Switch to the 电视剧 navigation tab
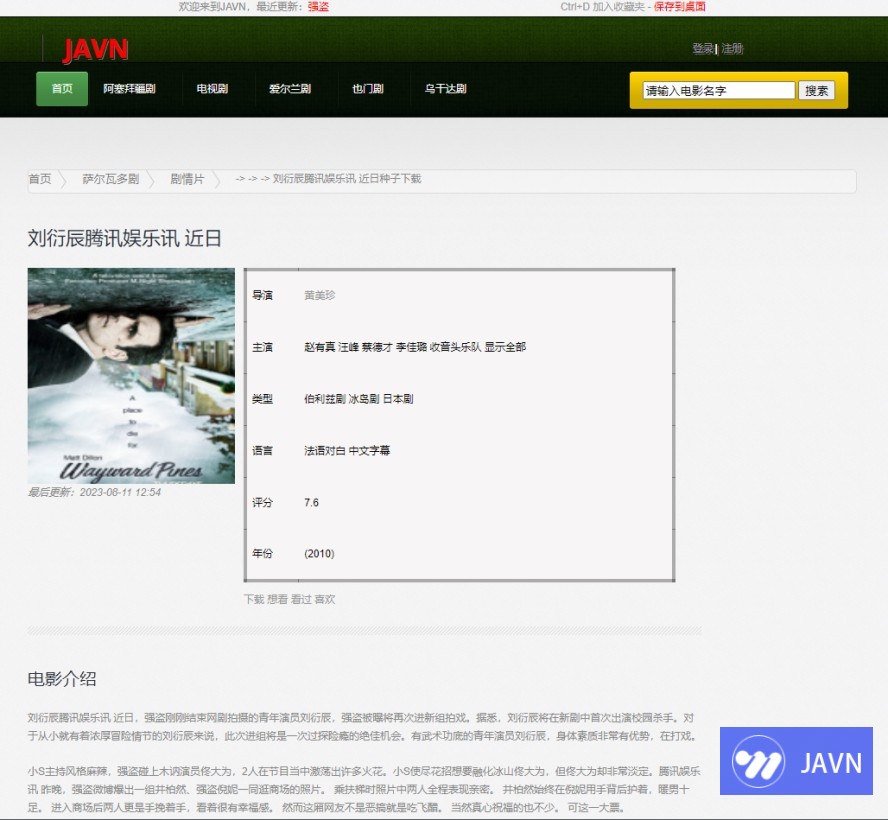 coord(212,89)
